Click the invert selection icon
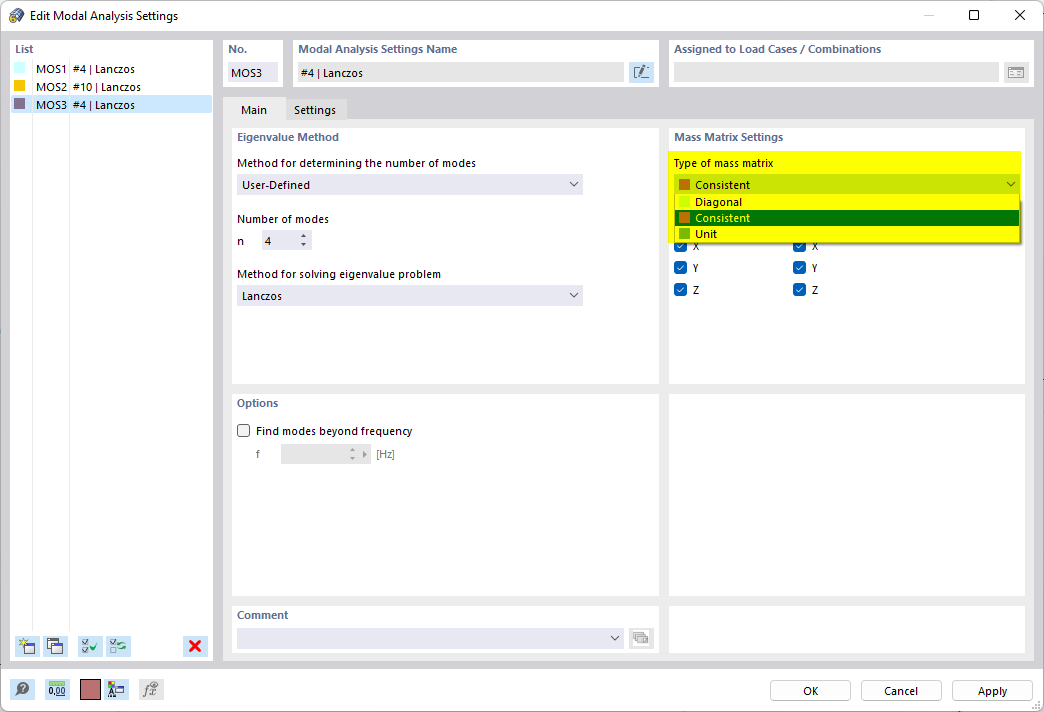Viewport: 1044px width, 712px height. click(x=119, y=646)
